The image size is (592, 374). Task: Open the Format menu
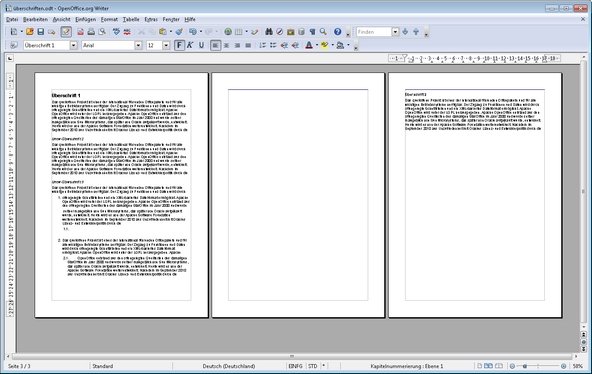109,19
